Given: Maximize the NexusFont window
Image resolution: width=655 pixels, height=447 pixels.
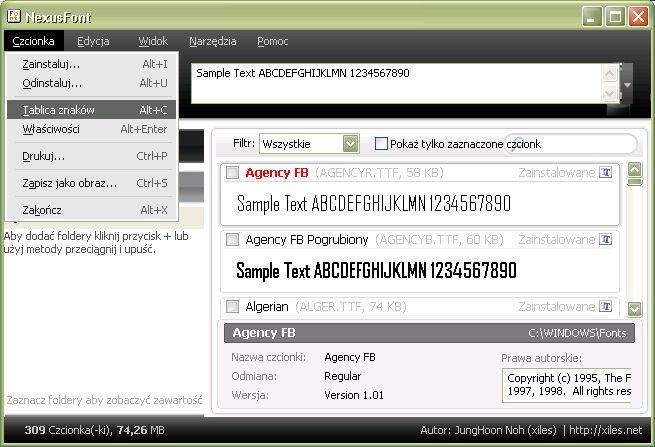Looking at the screenshot, I should click(x=615, y=16).
